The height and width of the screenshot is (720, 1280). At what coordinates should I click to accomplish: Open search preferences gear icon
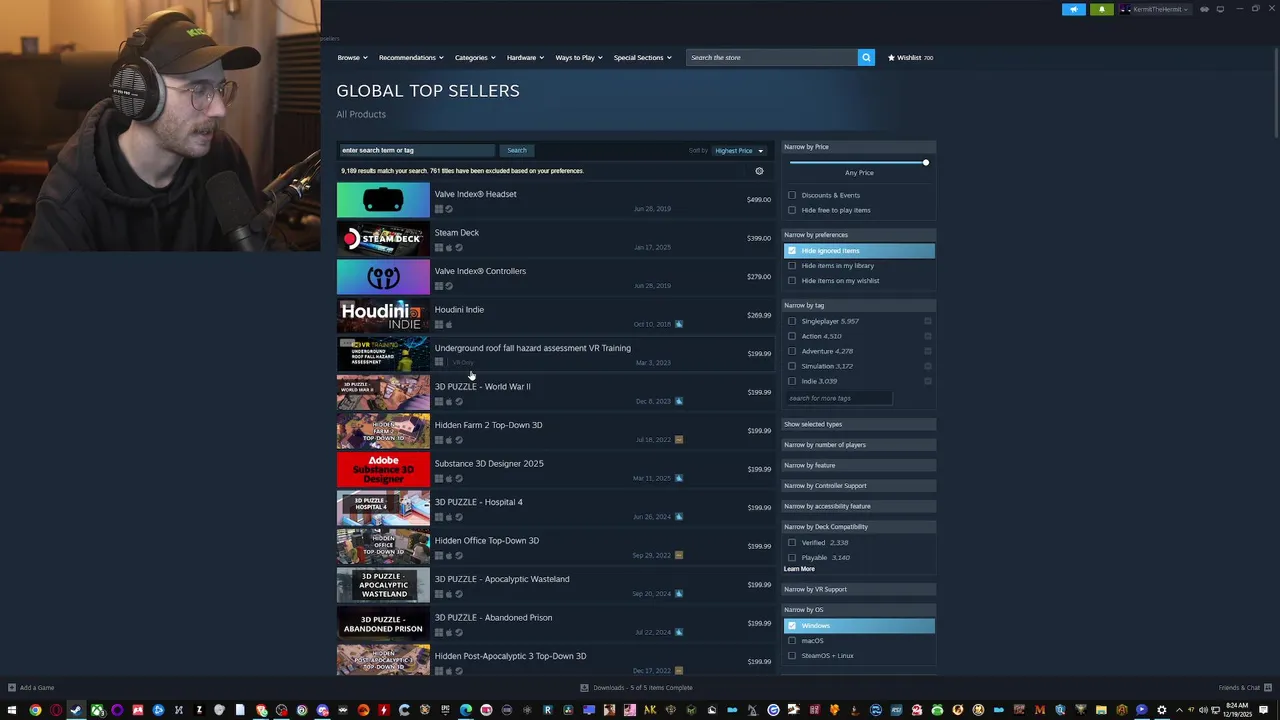pos(759,171)
